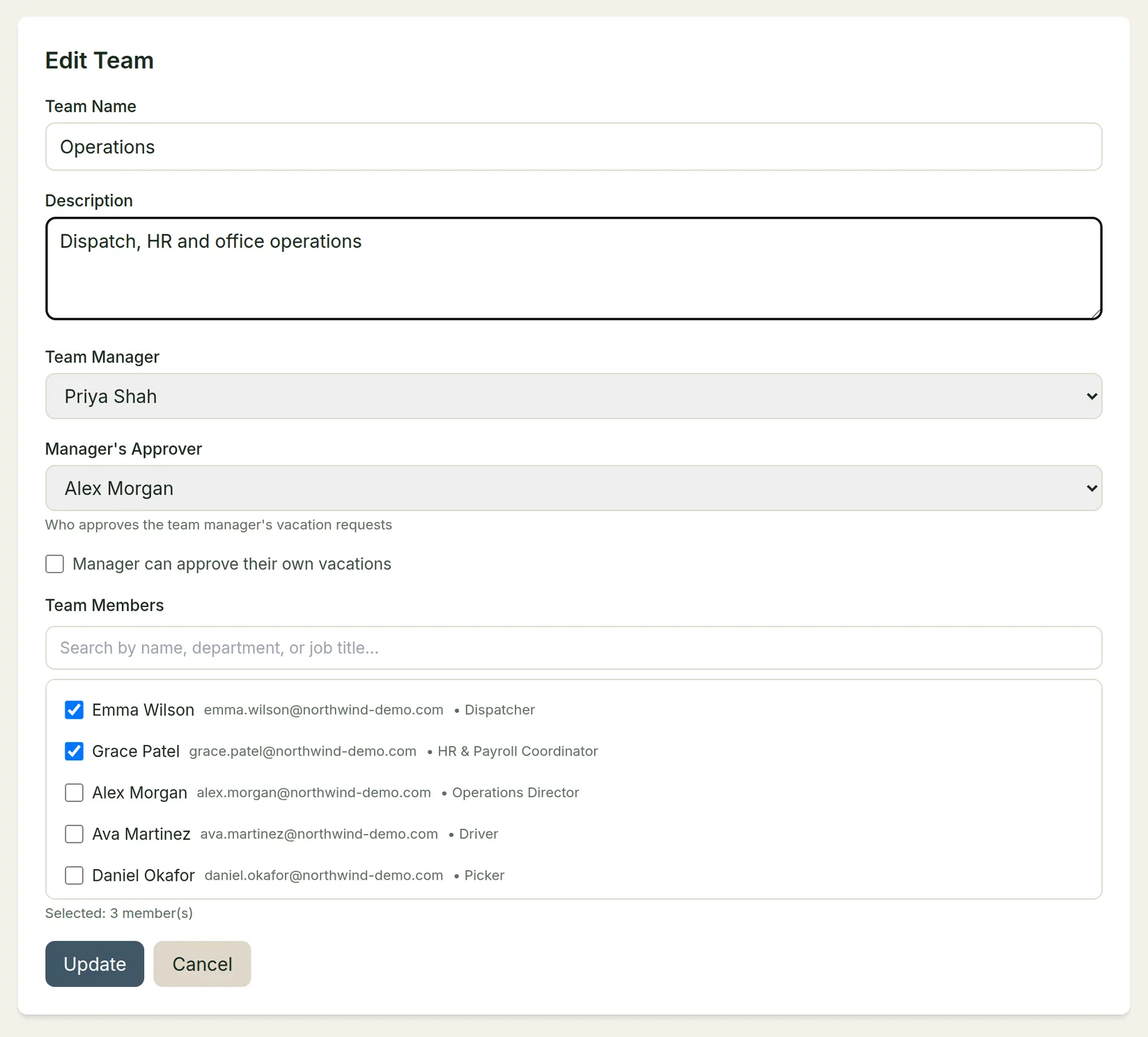The image size is (1148, 1037).
Task: Check Daniel Okafor as team member
Action: pyautogui.click(x=74, y=875)
